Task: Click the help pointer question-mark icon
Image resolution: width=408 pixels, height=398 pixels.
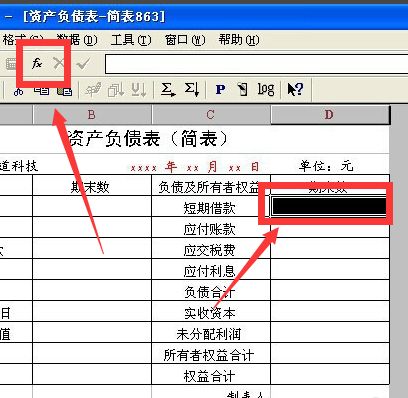Action: (x=295, y=89)
